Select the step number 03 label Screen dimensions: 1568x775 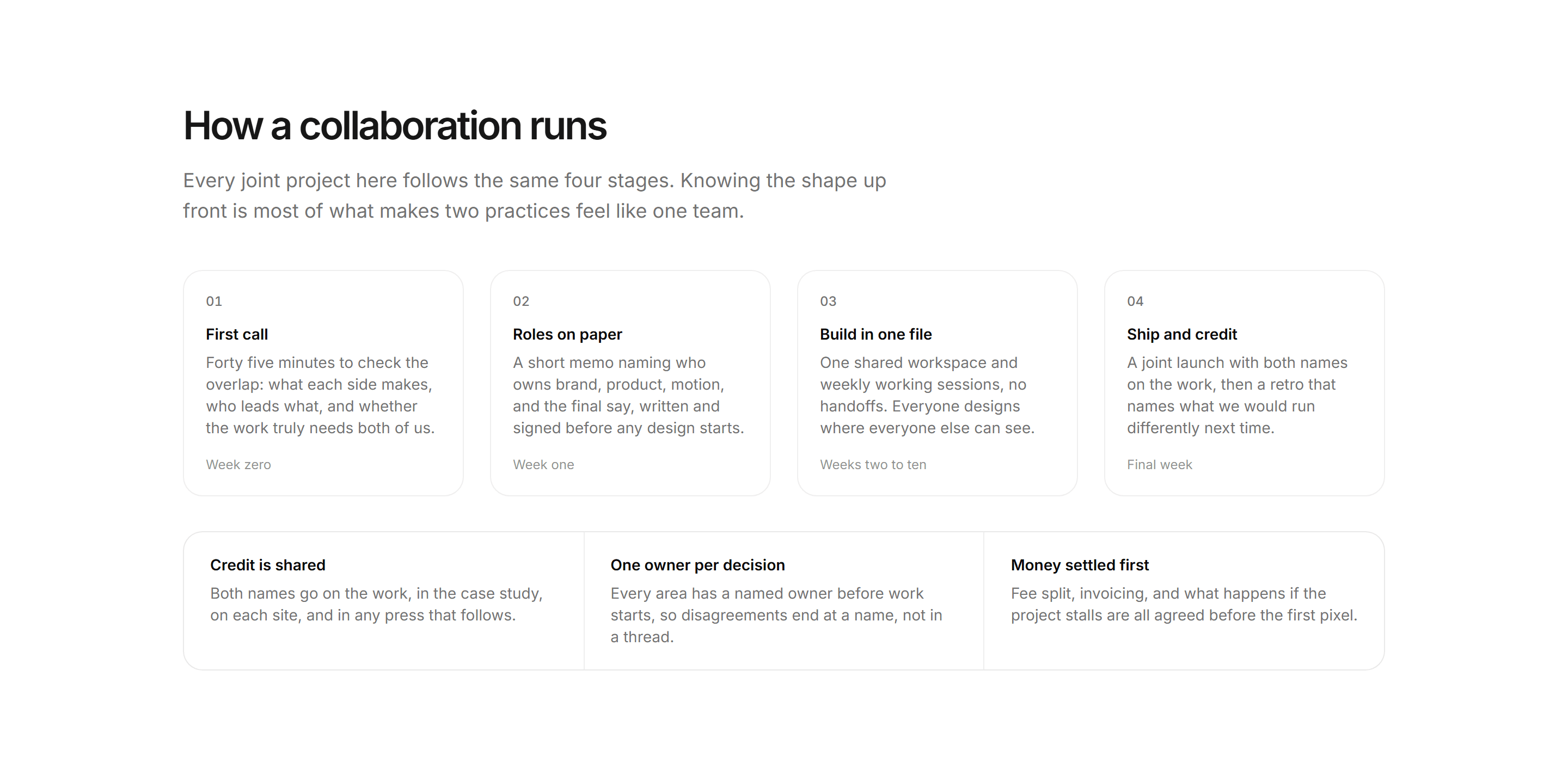pos(828,301)
